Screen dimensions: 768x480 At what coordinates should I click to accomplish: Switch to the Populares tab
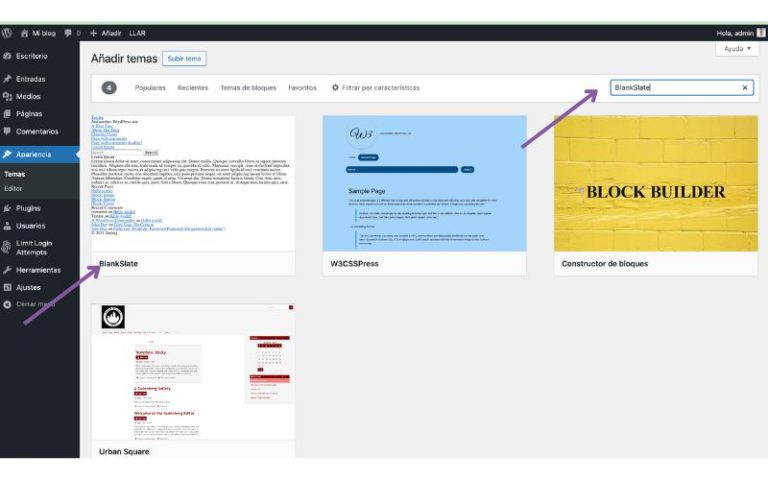click(x=150, y=88)
